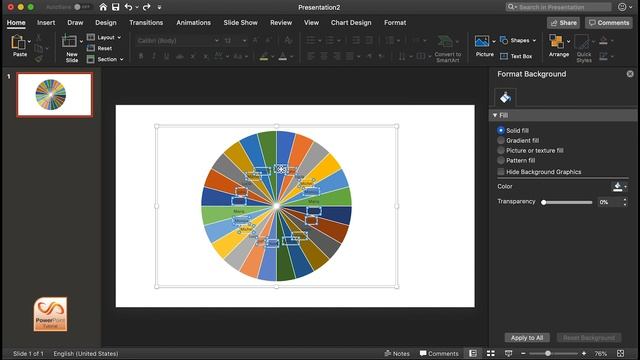Adjust the Transparency slider
This screenshot has height=360, width=640.
coord(568,202)
